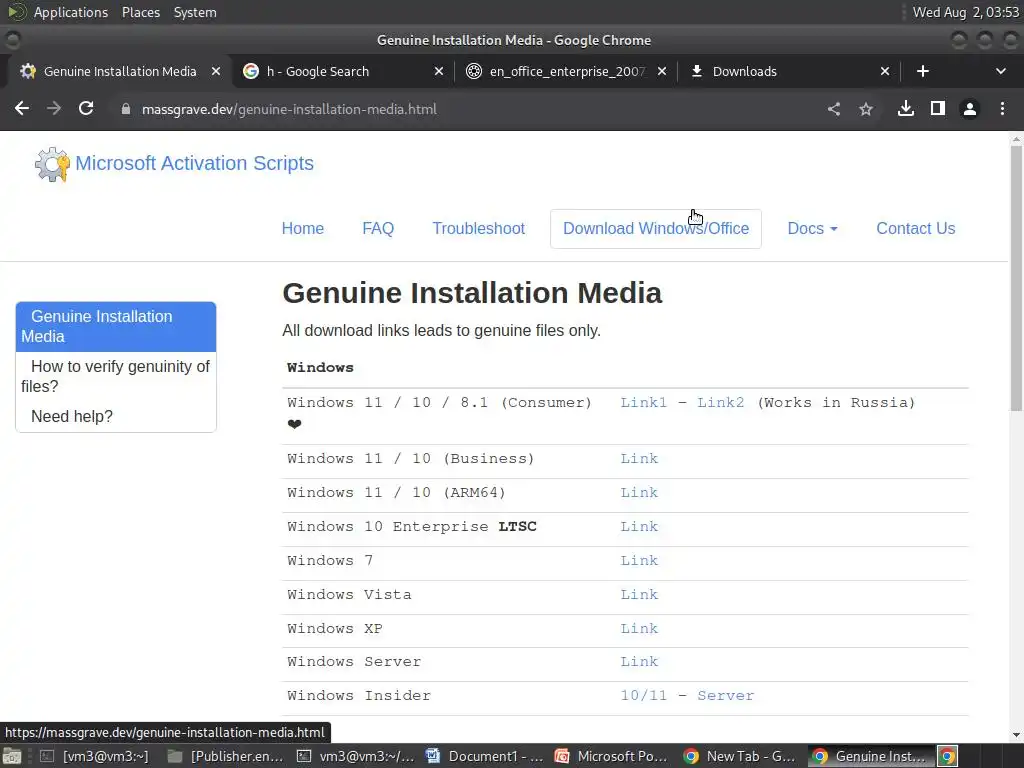The image size is (1024, 768).
Task: Open the System menu
Action: tap(195, 12)
